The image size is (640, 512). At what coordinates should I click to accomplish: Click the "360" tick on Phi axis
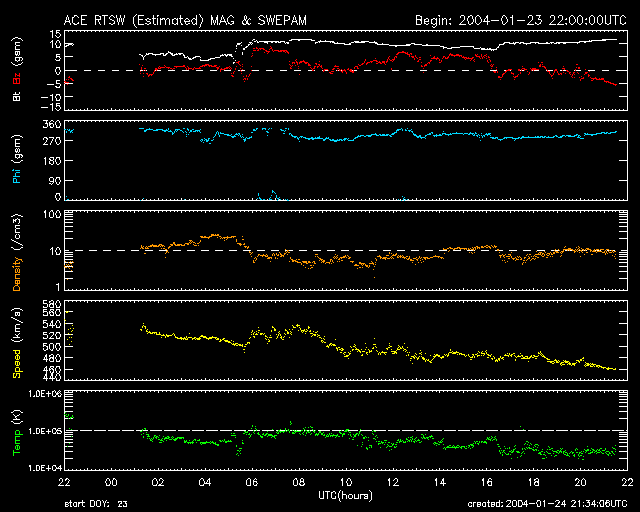coord(53,125)
